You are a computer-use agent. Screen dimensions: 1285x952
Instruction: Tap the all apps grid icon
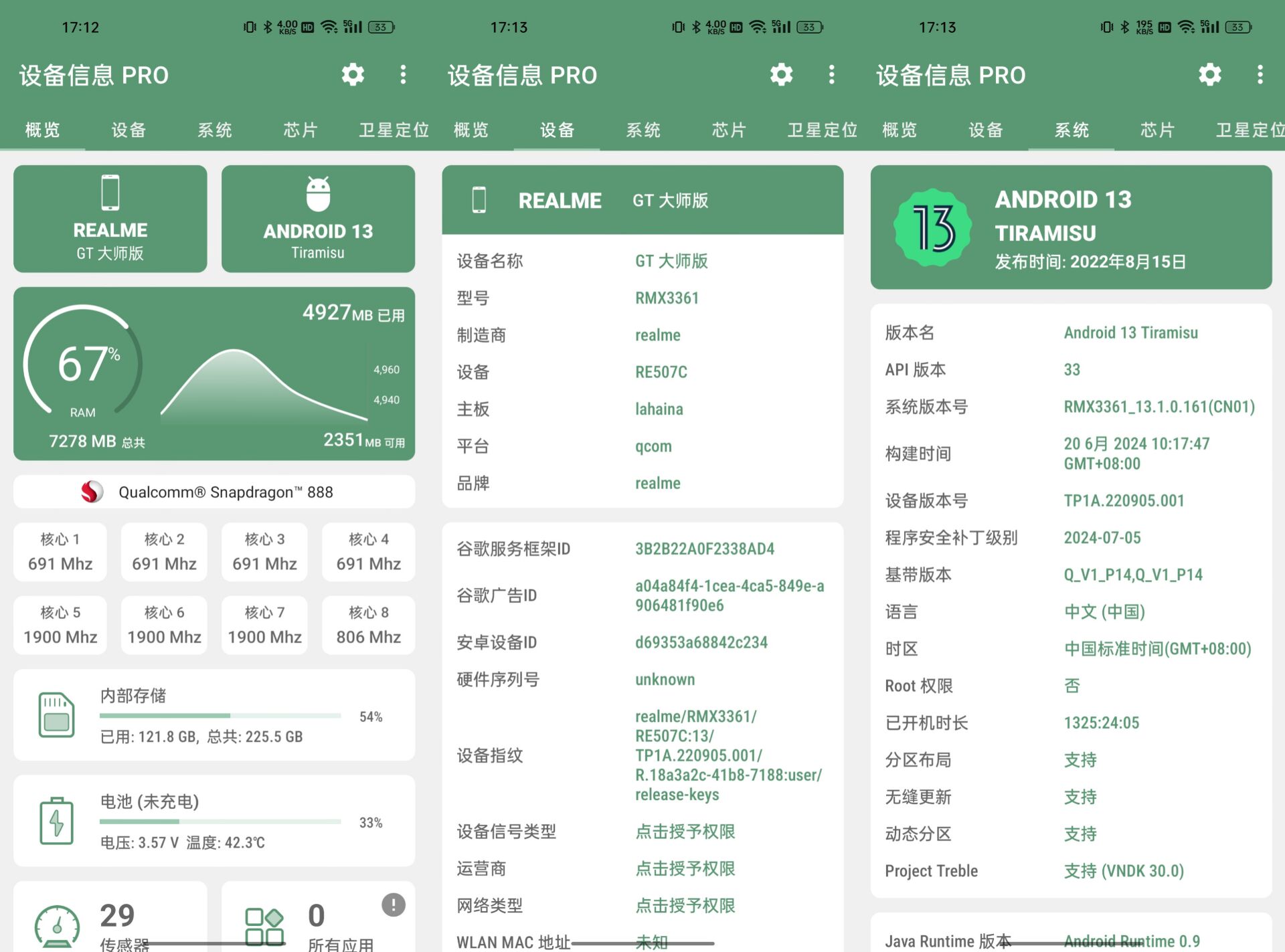(x=264, y=927)
